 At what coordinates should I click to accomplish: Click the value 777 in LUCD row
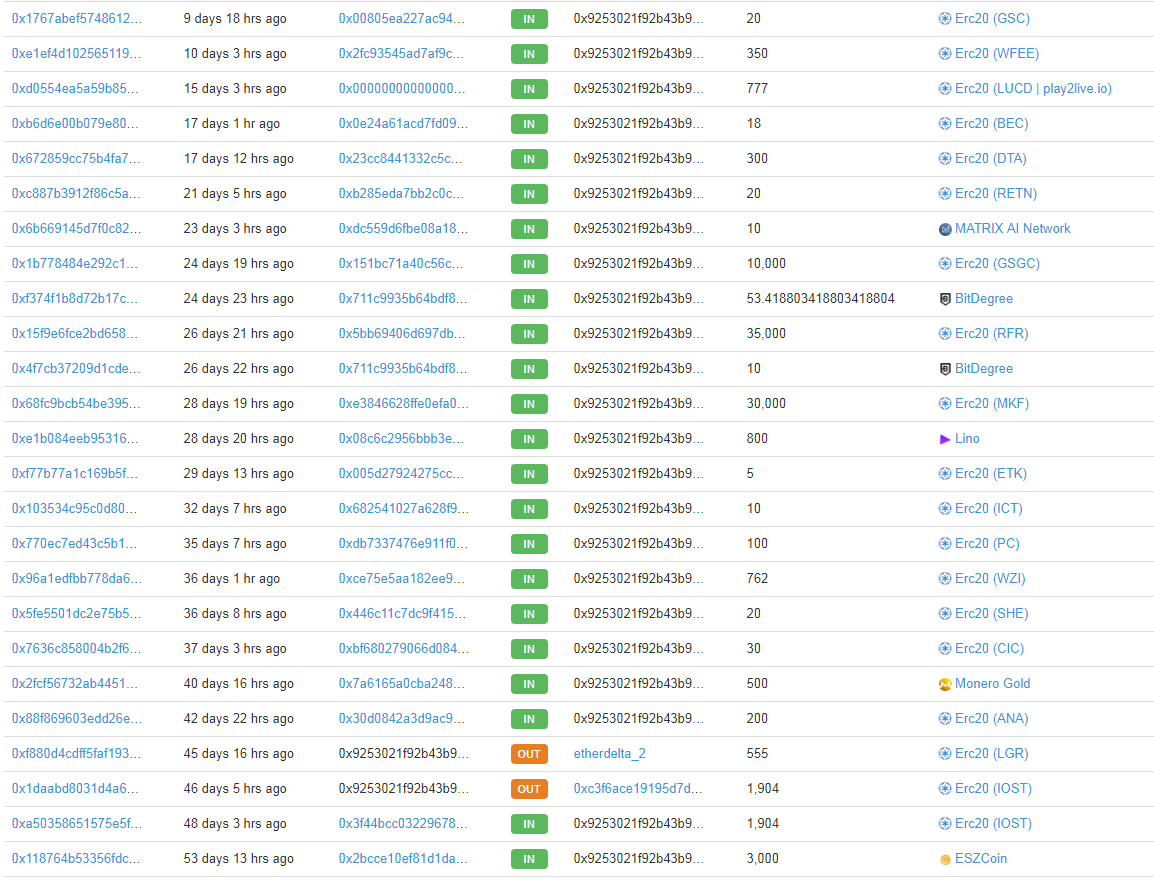[757, 88]
